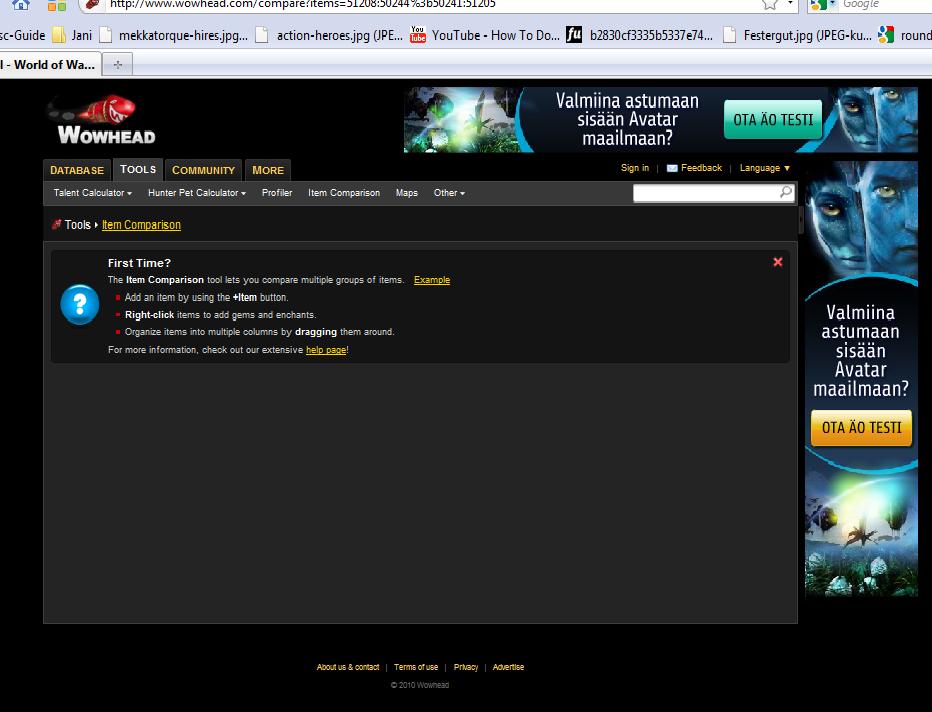This screenshot has height=712, width=932.
Task: Open Item Comparison in the submenu bar
Action: [x=344, y=193]
